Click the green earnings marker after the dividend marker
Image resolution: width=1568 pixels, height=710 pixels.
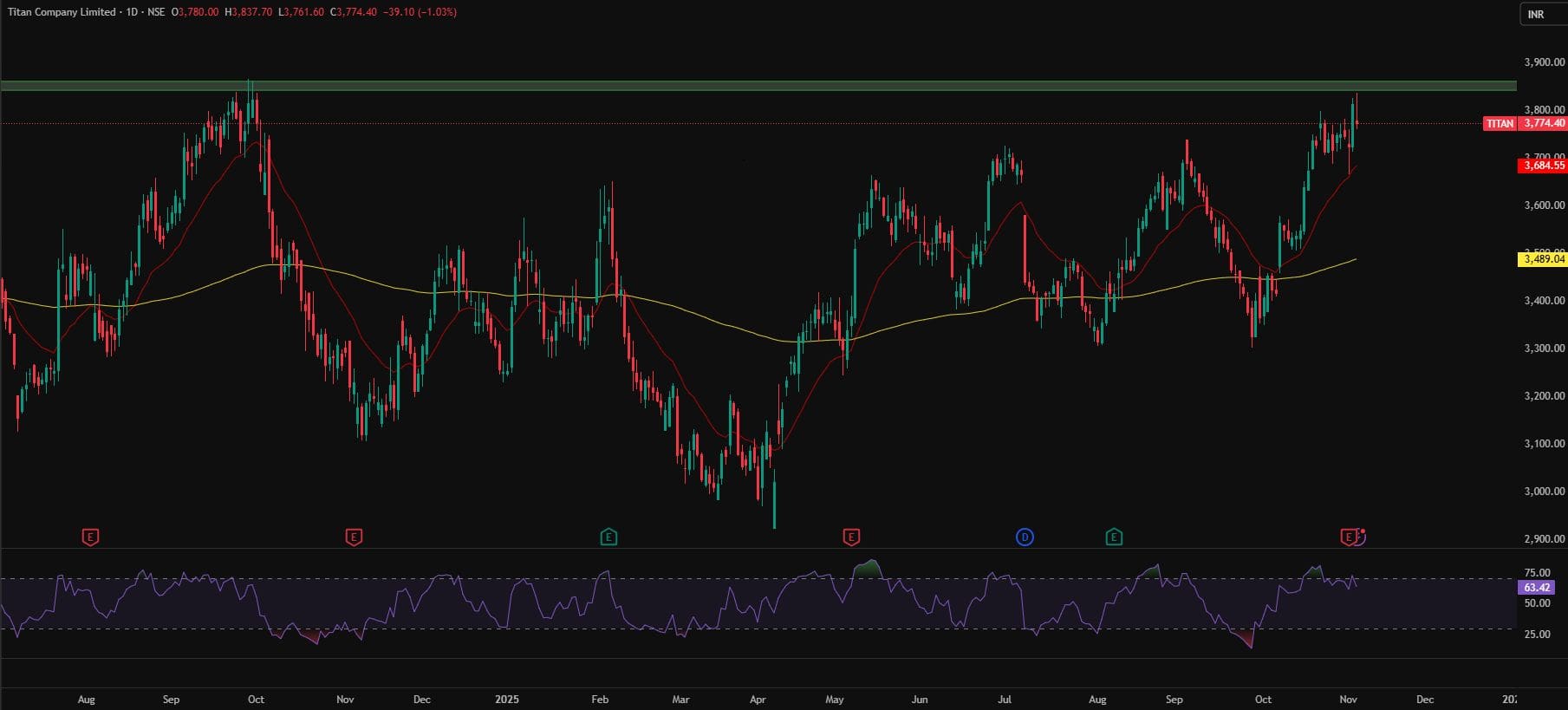click(x=1114, y=537)
